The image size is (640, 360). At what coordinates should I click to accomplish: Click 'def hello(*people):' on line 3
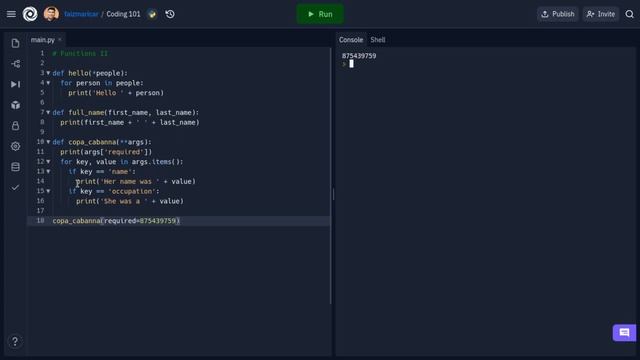click(x=90, y=73)
